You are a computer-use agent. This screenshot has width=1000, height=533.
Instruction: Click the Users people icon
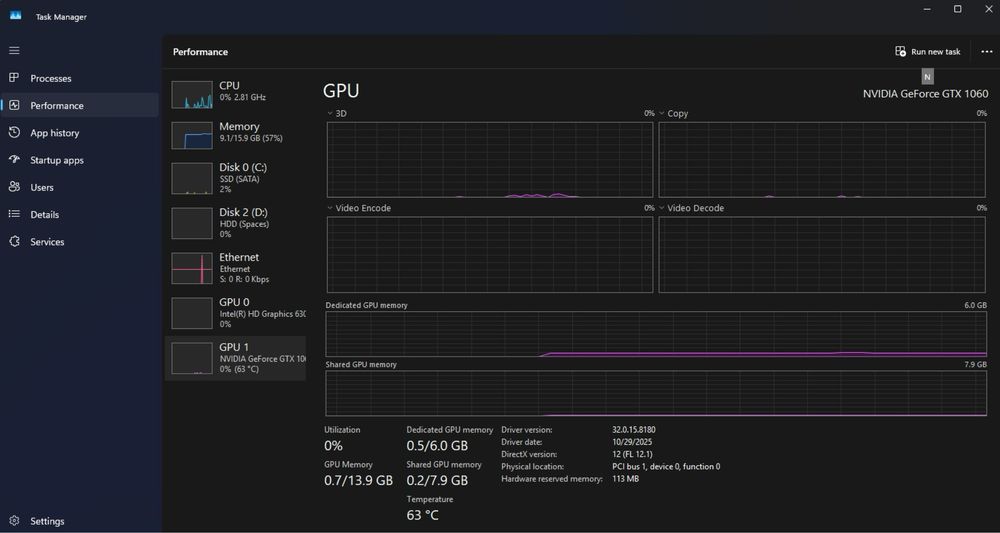coord(14,187)
